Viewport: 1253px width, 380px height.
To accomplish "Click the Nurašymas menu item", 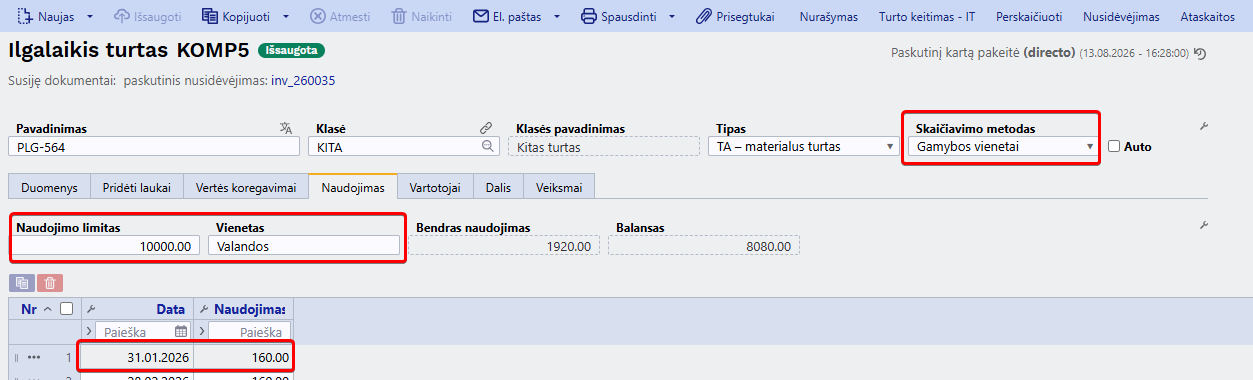I will (828, 17).
